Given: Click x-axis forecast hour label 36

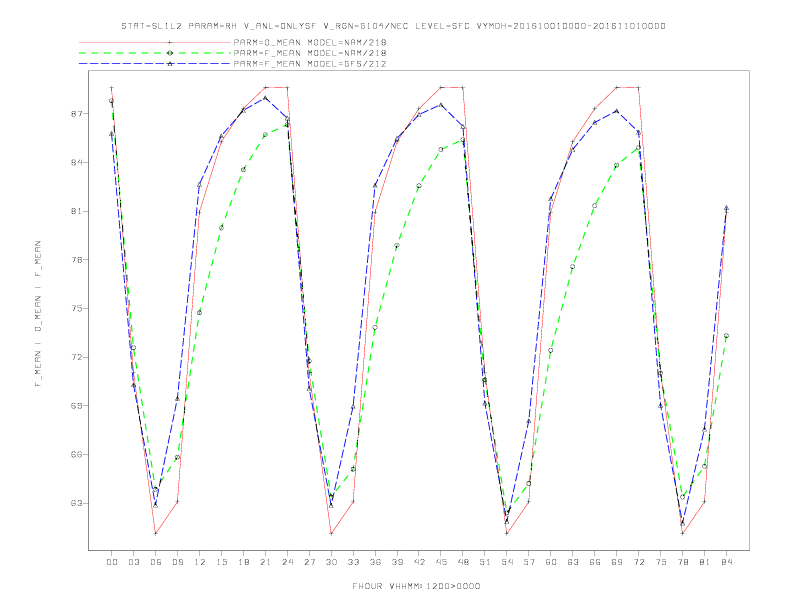Looking at the screenshot, I should point(375,562).
